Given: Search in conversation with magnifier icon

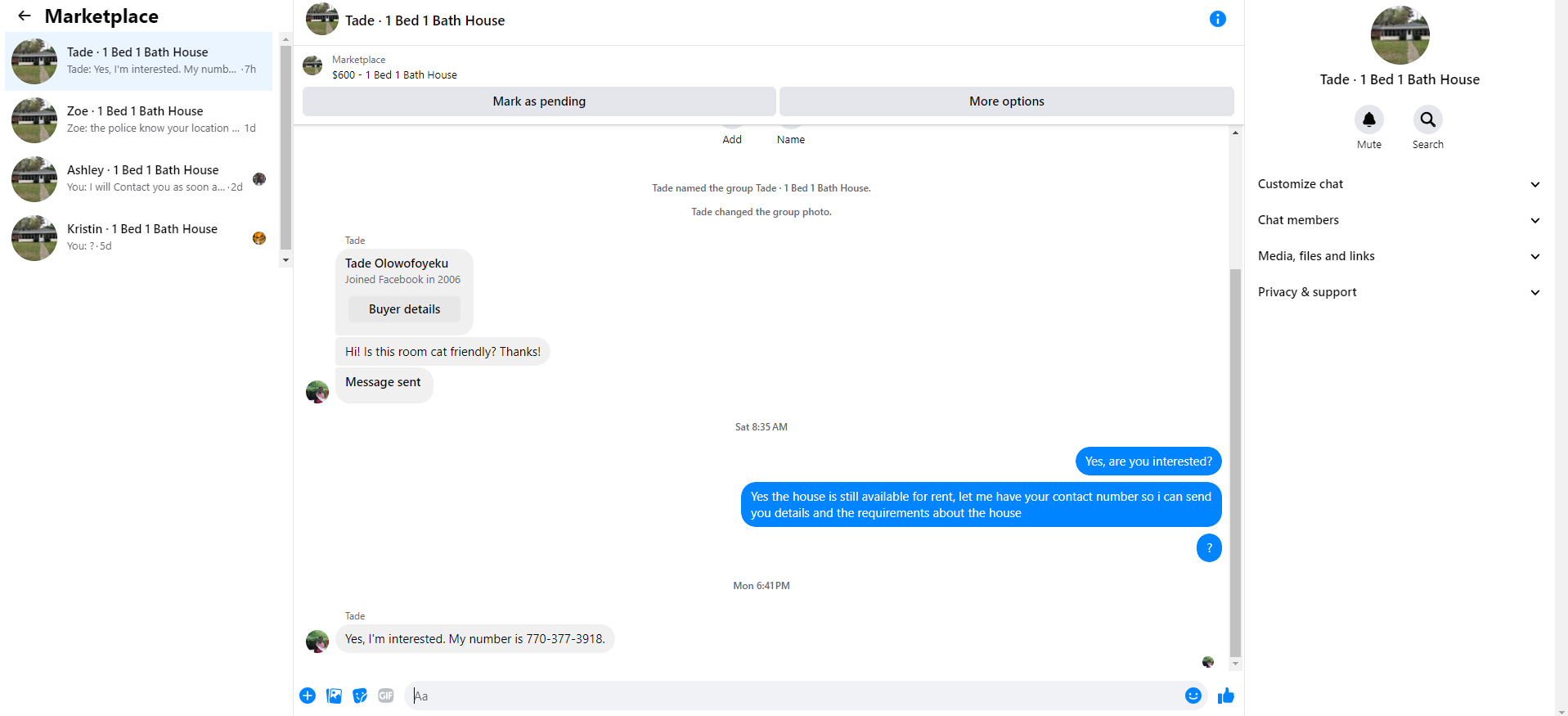Looking at the screenshot, I should point(1427,119).
